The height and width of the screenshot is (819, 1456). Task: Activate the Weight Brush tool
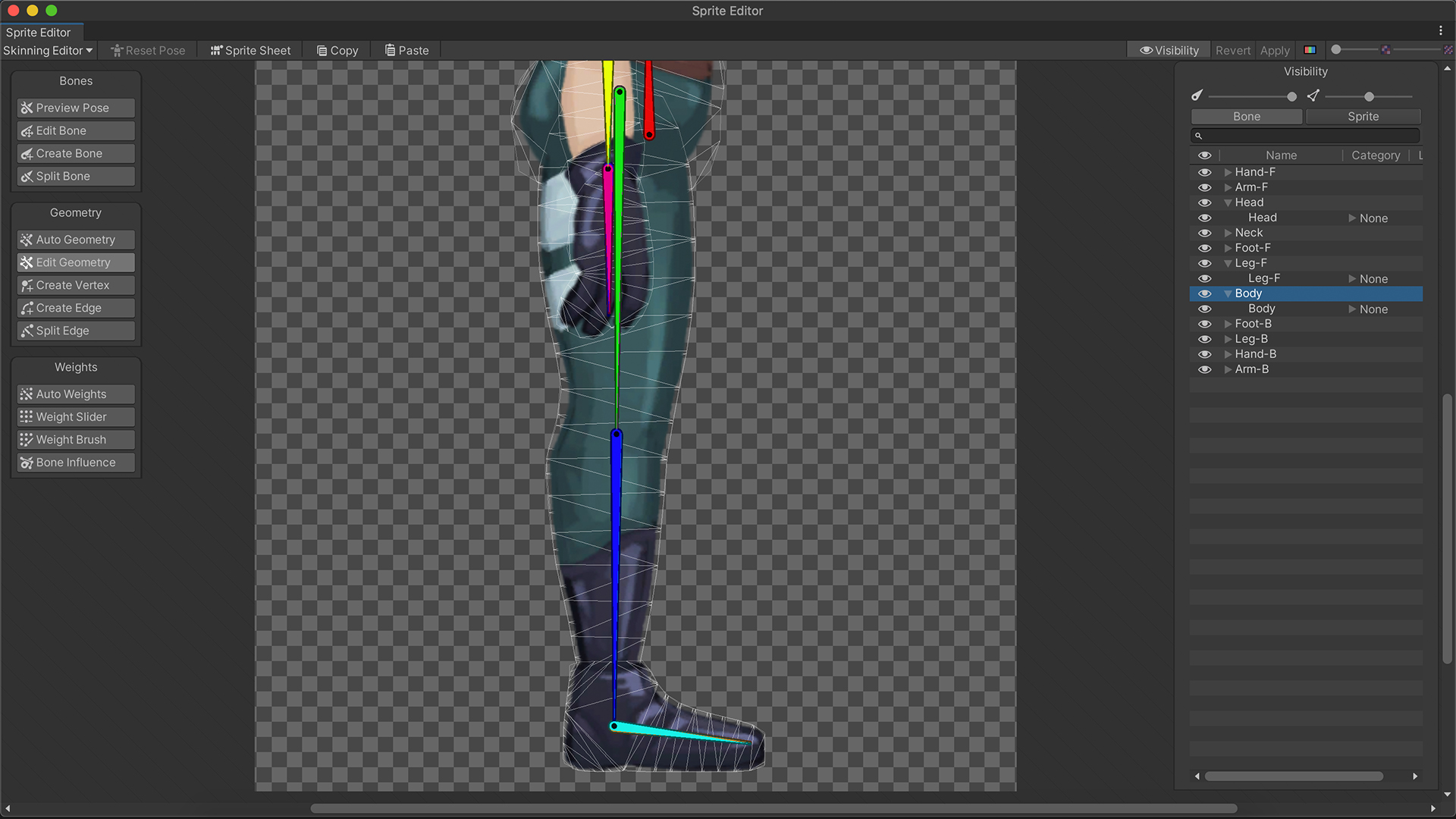tap(74, 439)
